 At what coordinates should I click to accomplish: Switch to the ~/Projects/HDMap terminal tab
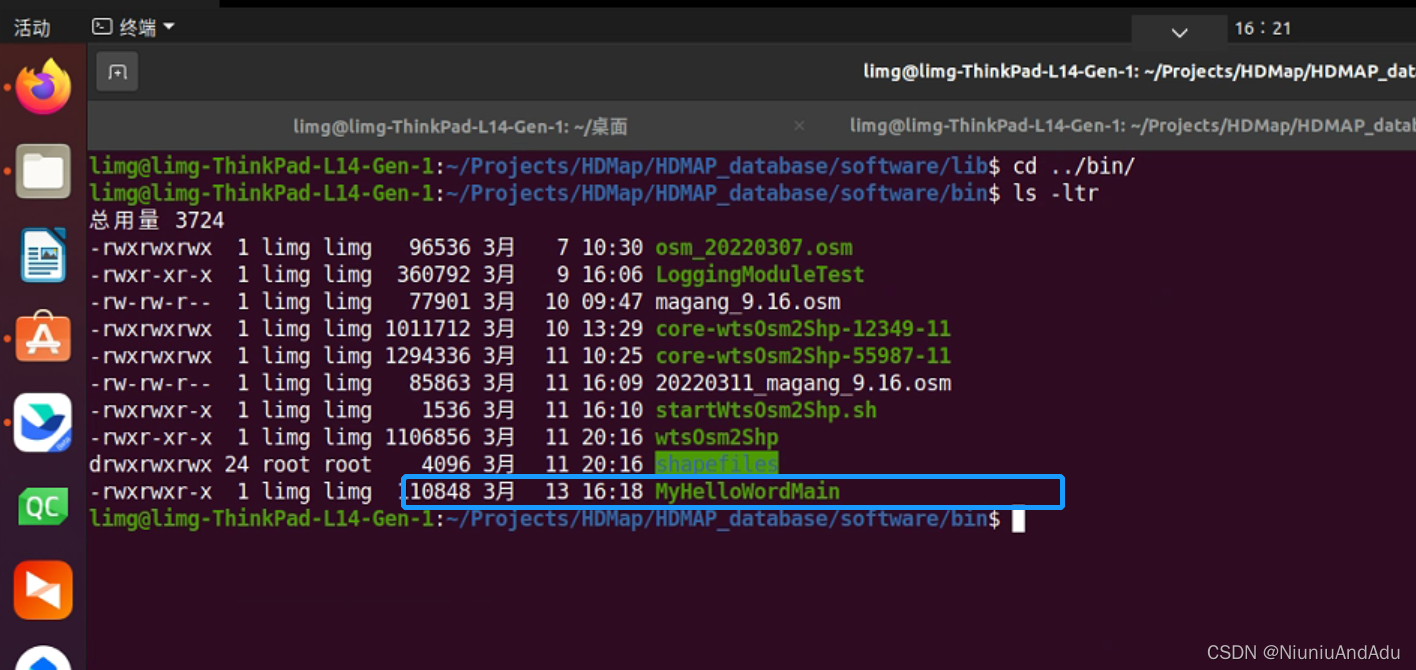click(x=1132, y=125)
